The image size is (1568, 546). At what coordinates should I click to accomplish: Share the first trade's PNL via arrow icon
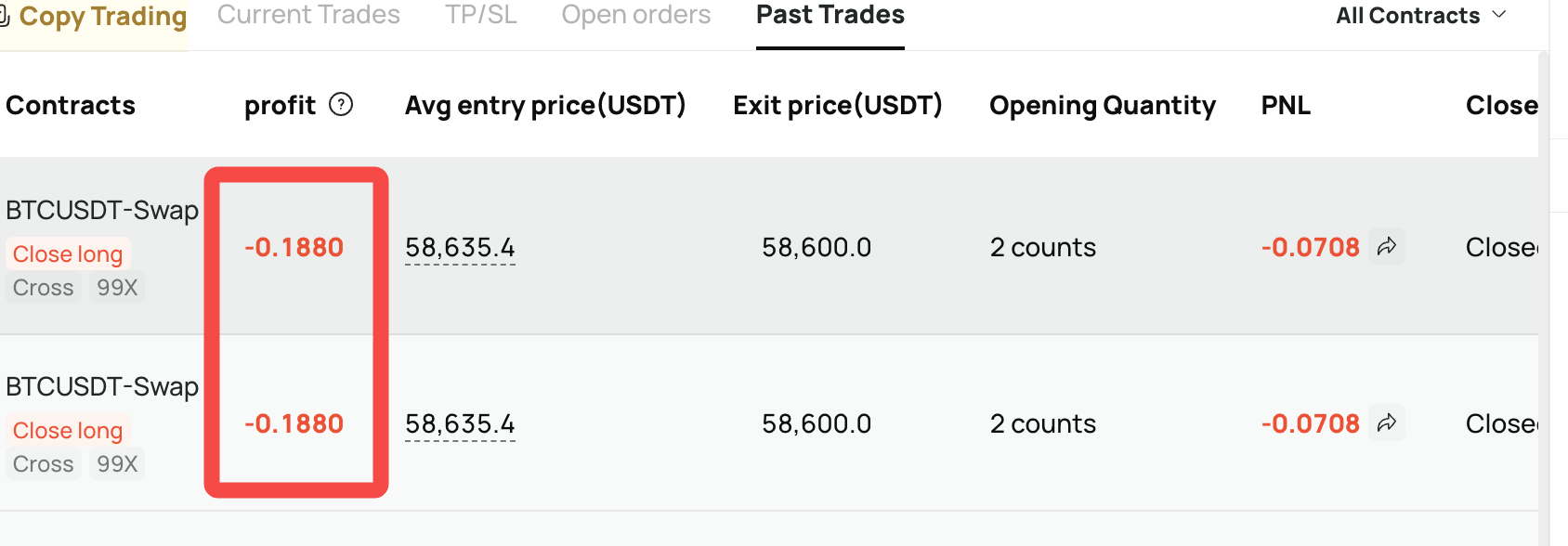coord(1387,246)
